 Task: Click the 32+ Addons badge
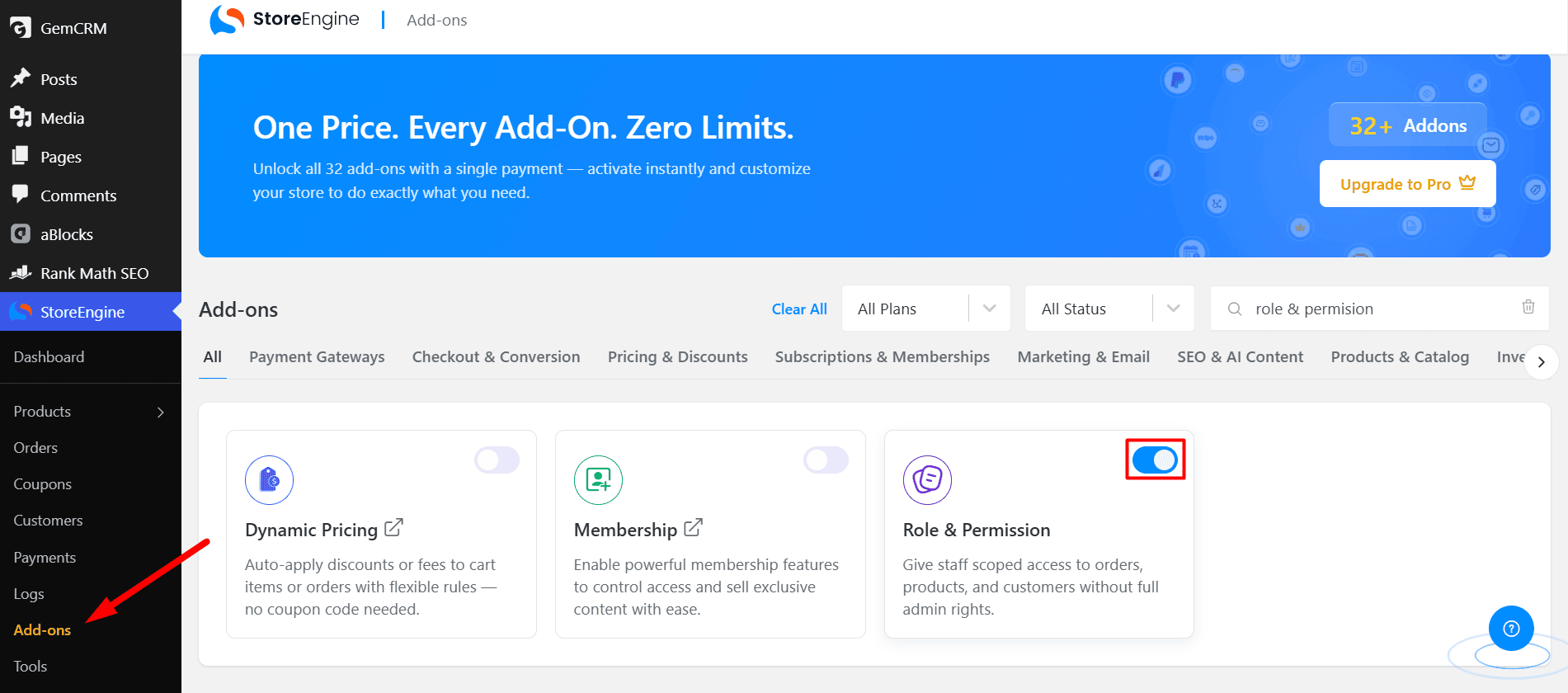tap(1407, 125)
